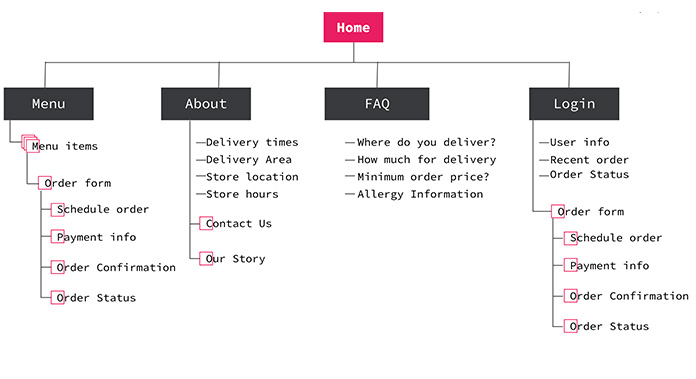Image resolution: width=696 pixels, height=379 pixels.
Task: Click the User info item under Login
Action: (x=579, y=142)
